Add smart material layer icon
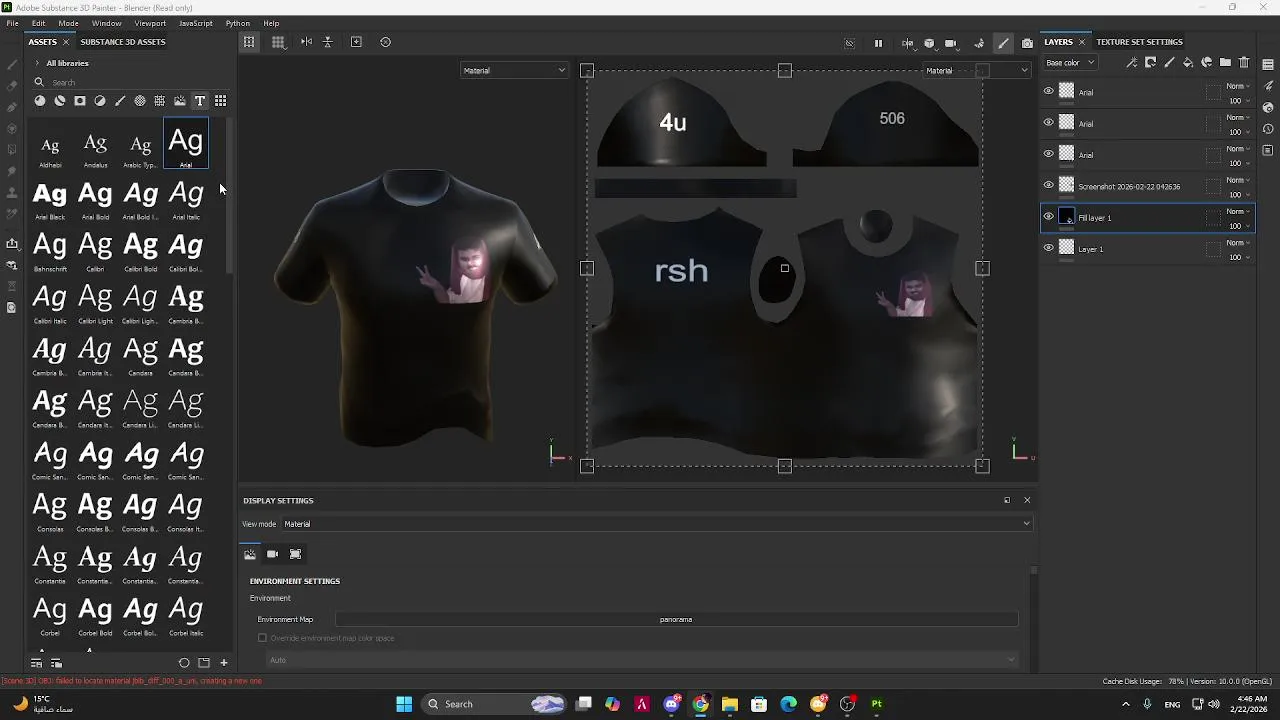Viewport: 1280px width, 720px height. 1207,63
